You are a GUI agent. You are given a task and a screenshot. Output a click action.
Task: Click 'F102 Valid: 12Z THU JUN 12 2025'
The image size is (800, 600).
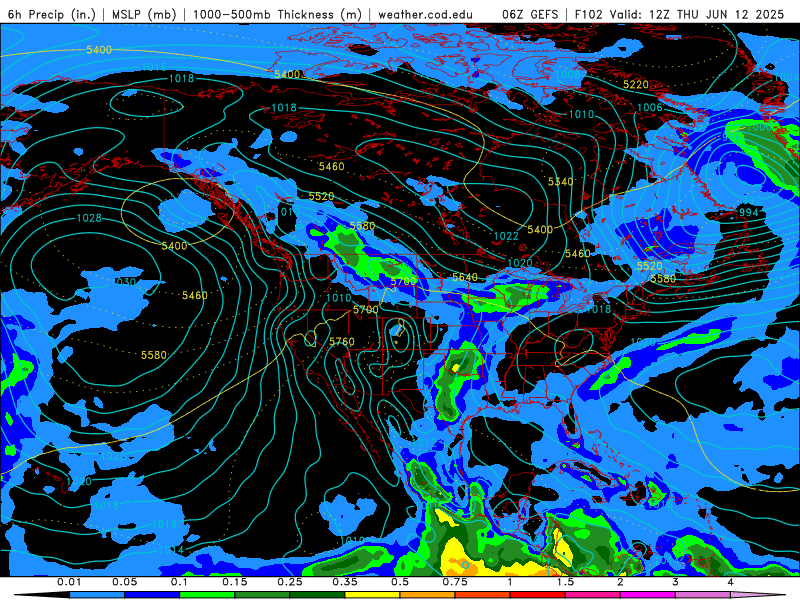679,14
